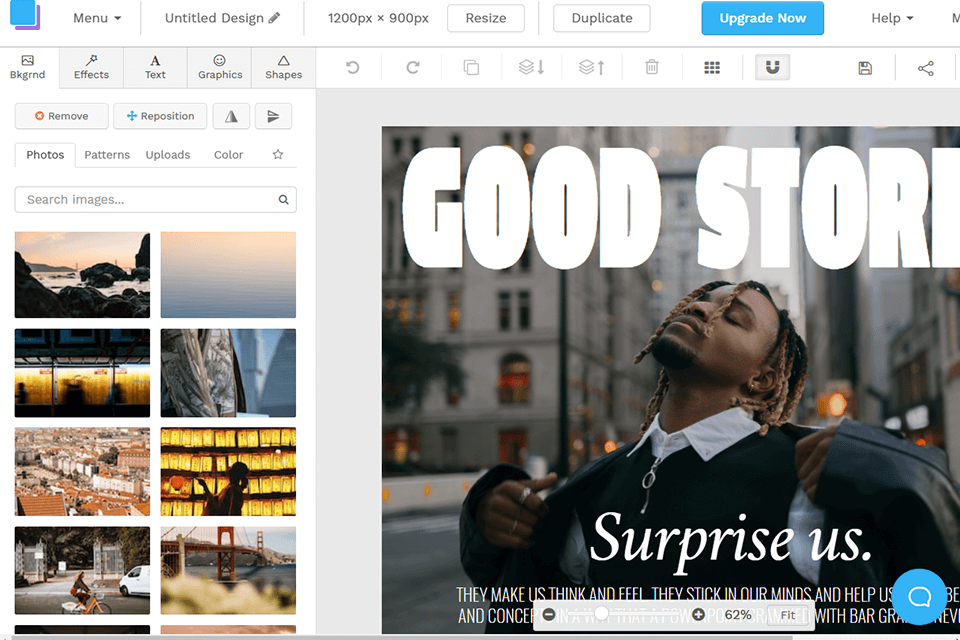The height and width of the screenshot is (640, 960).
Task: Select the rocky coast sunset photo
Action: click(82, 275)
